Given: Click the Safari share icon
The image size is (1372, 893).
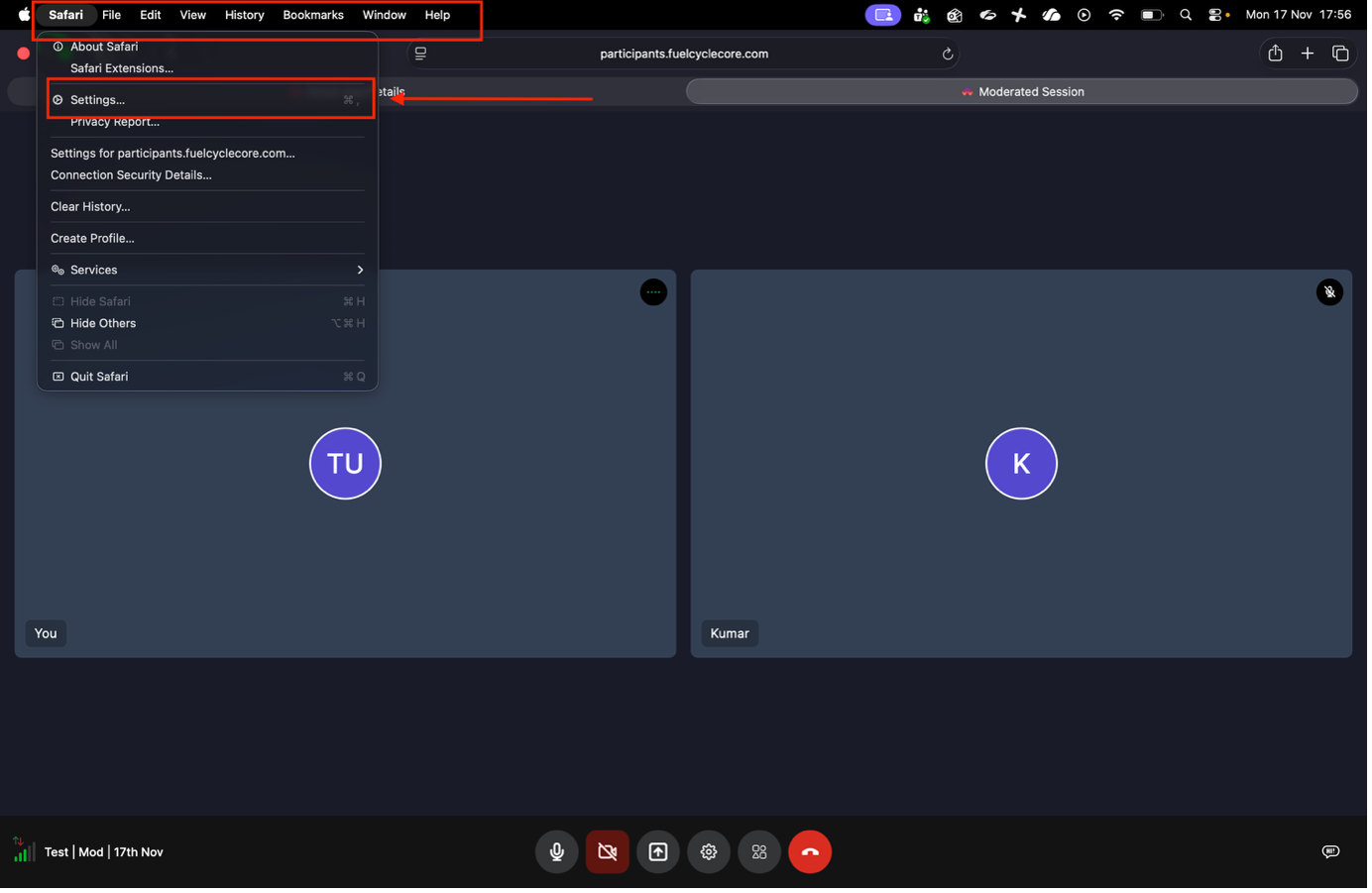Looking at the screenshot, I should 1275,54.
